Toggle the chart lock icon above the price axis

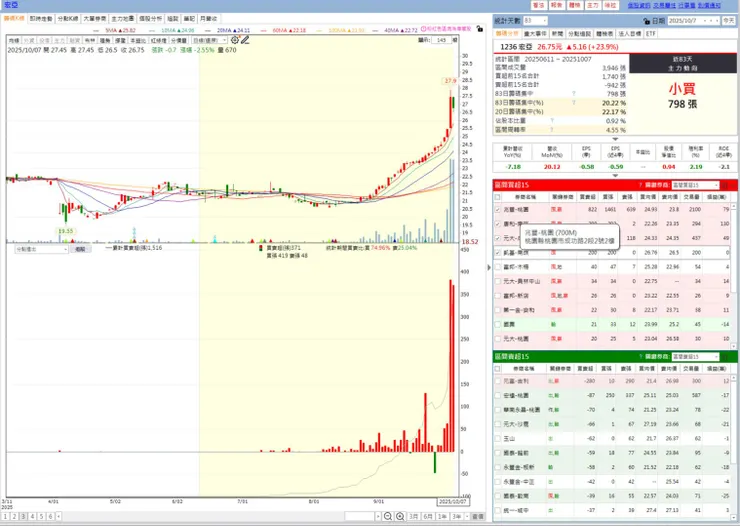[479, 29]
